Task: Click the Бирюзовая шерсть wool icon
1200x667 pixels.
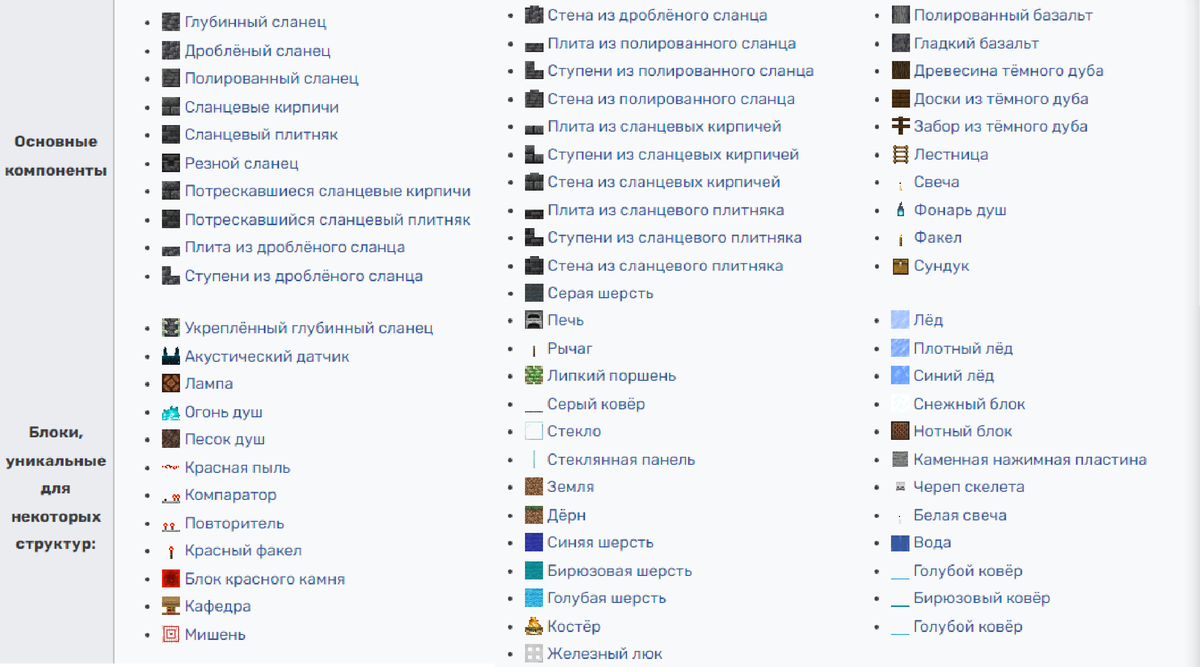Action: tap(533, 571)
